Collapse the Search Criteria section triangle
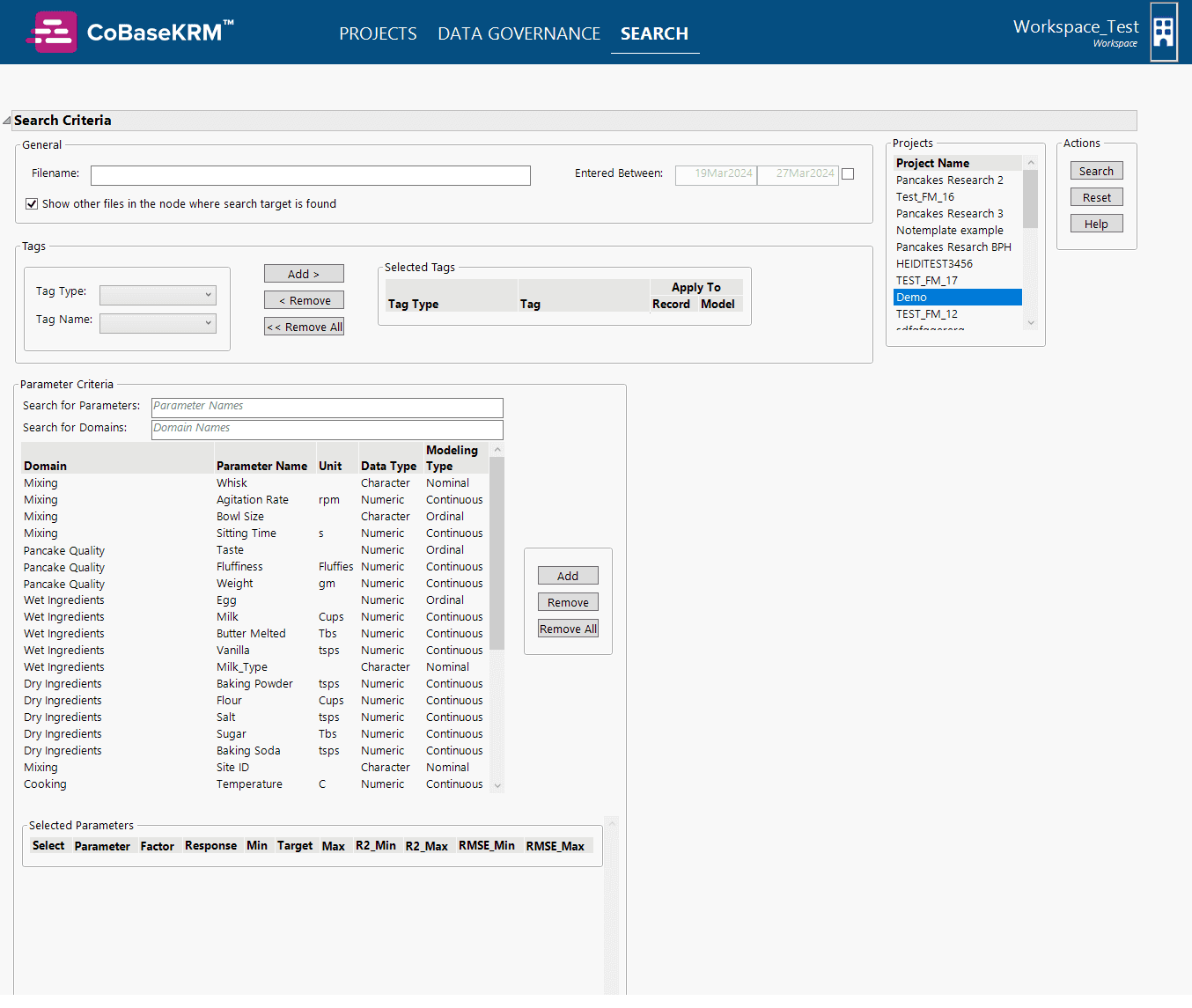The image size is (1192, 1008). pos(7,121)
